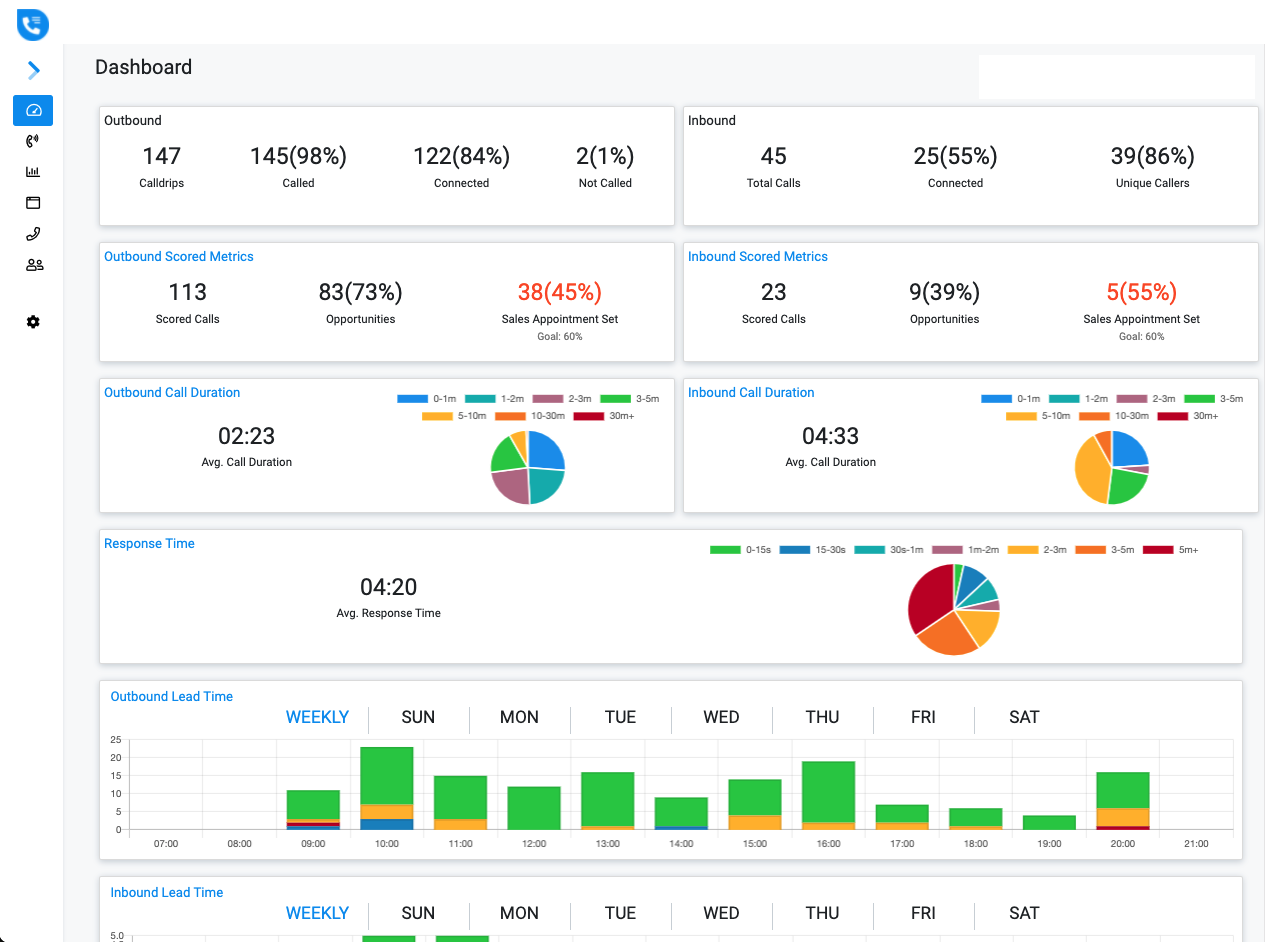Click the 10:00 bar in Outbound Lead Time chart
Screen dimensions: 1265x942
[x=387, y=788]
